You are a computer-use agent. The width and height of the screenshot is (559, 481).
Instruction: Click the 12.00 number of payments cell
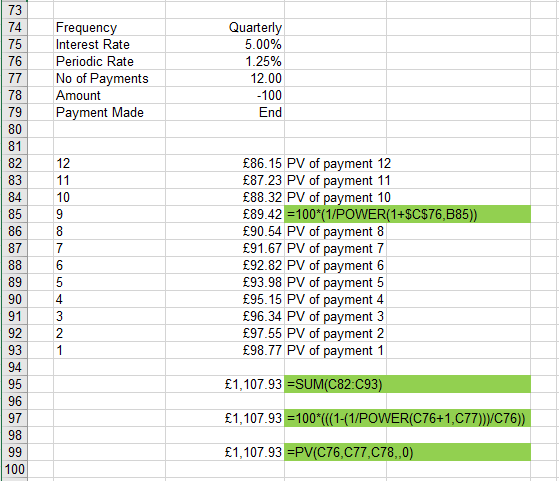[225, 78]
